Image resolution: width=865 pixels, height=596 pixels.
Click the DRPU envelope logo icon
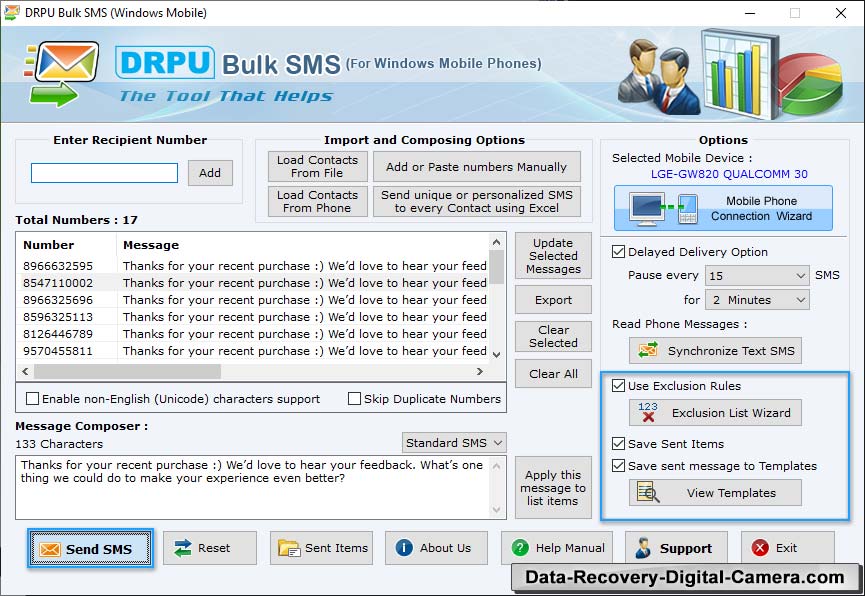coord(62,73)
